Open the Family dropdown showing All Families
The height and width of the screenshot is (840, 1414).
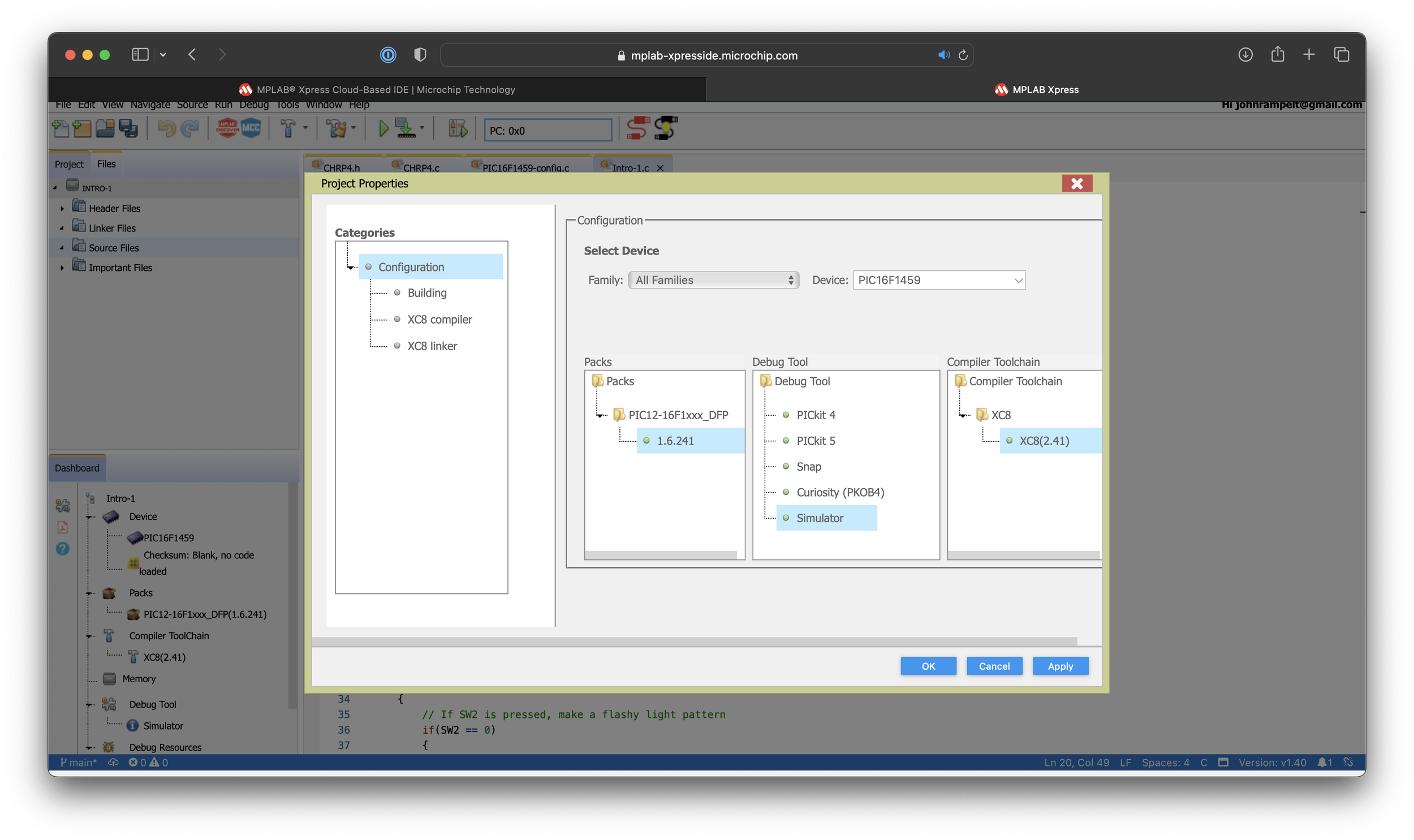[x=713, y=280]
